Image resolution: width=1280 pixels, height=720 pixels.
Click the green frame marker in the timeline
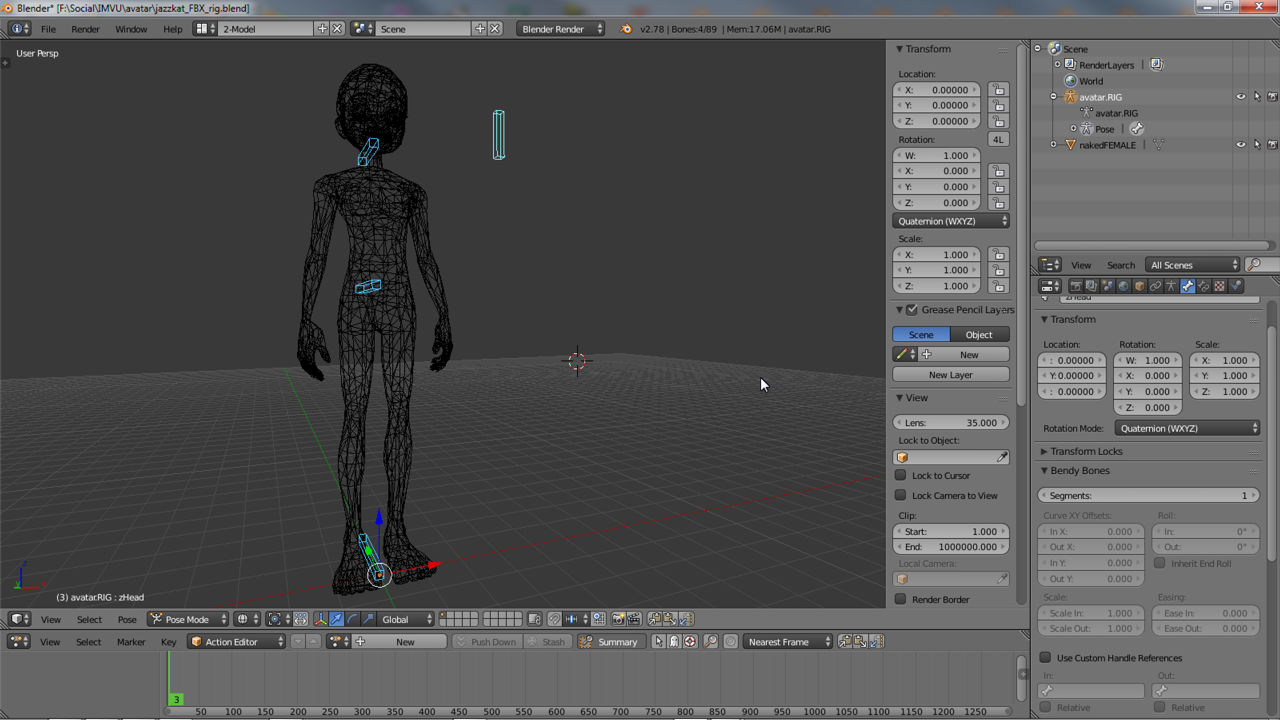[x=176, y=699]
